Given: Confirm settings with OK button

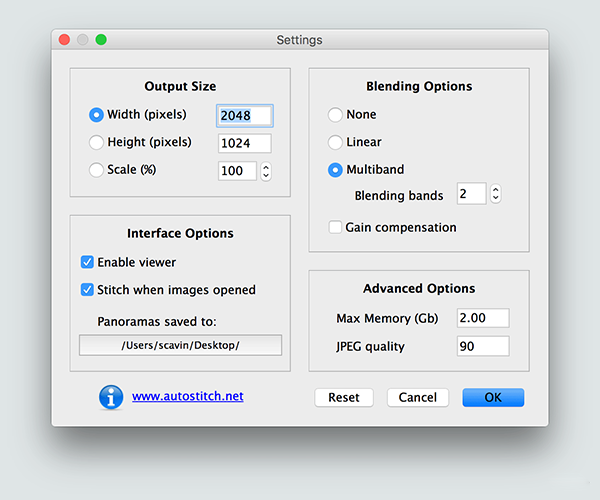Looking at the screenshot, I should coord(493,397).
